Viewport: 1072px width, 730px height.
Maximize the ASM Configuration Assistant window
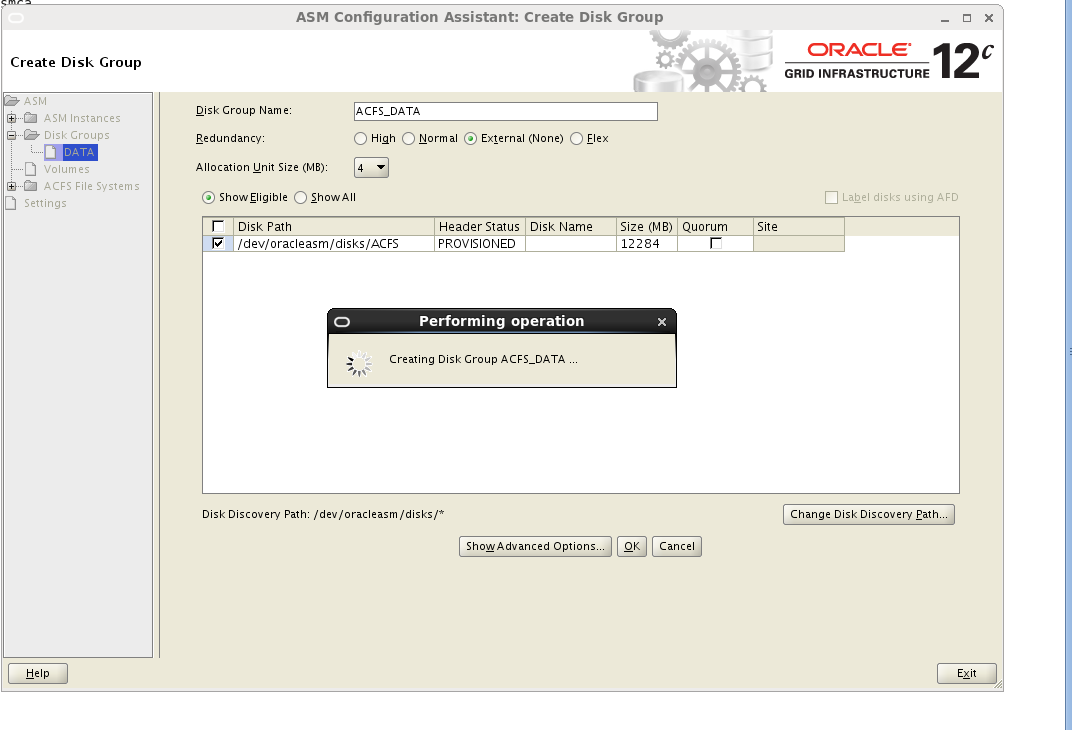click(967, 18)
